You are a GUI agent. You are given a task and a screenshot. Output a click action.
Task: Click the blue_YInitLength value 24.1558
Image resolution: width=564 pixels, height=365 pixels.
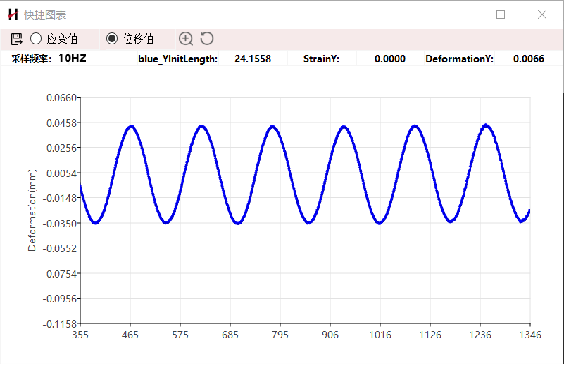click(253, 59)
